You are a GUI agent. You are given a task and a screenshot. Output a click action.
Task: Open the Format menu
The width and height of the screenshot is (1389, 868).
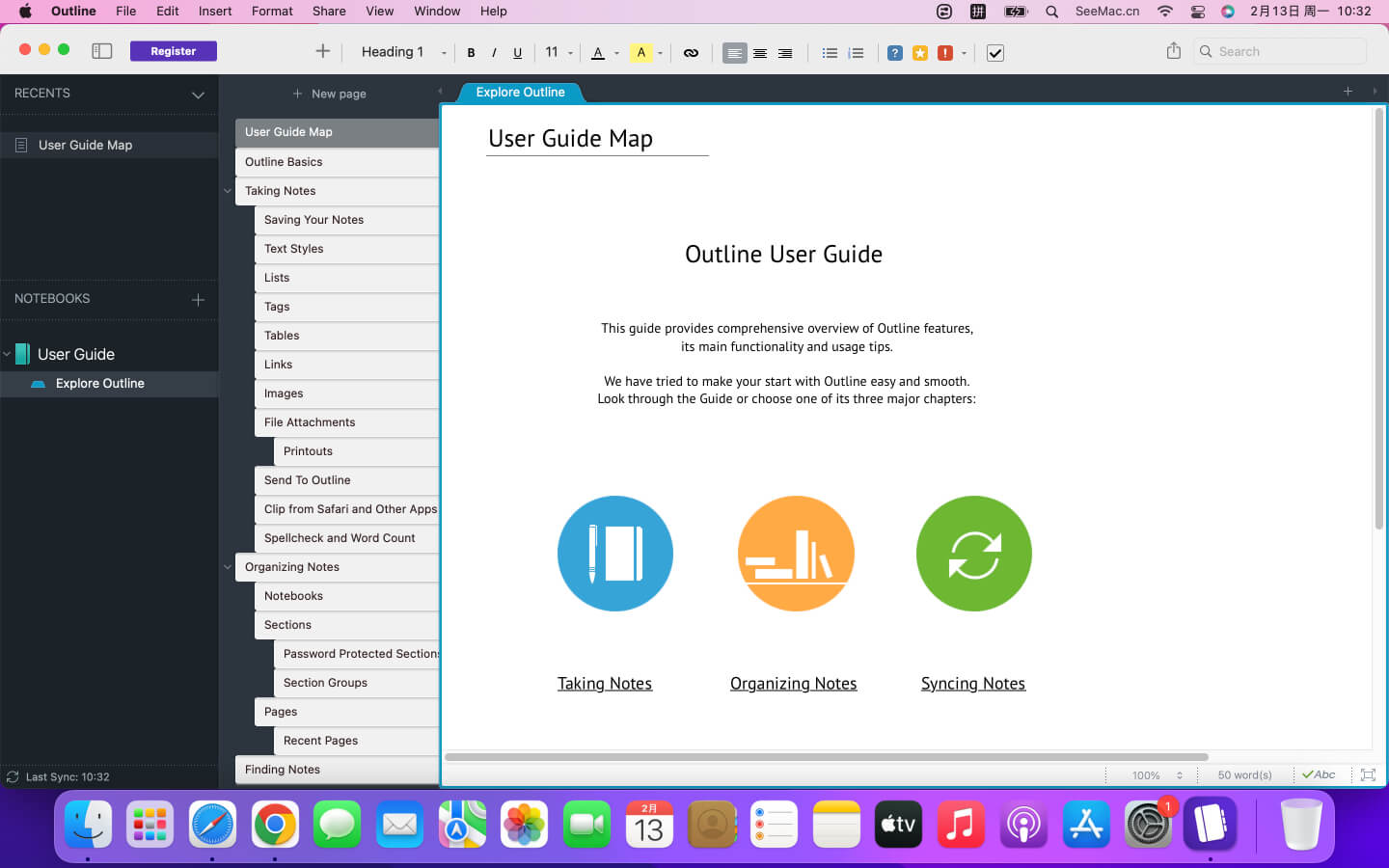pos(272,12)
